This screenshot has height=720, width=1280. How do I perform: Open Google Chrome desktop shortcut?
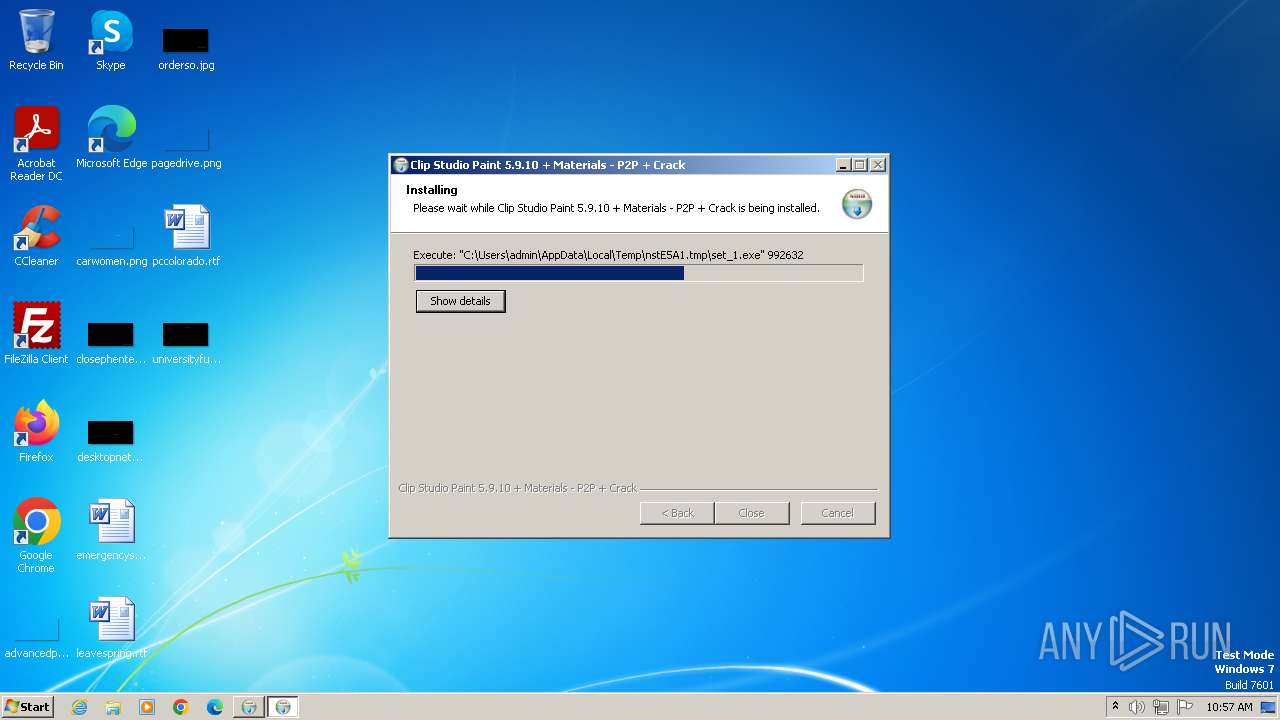click(x=36, y=536)
